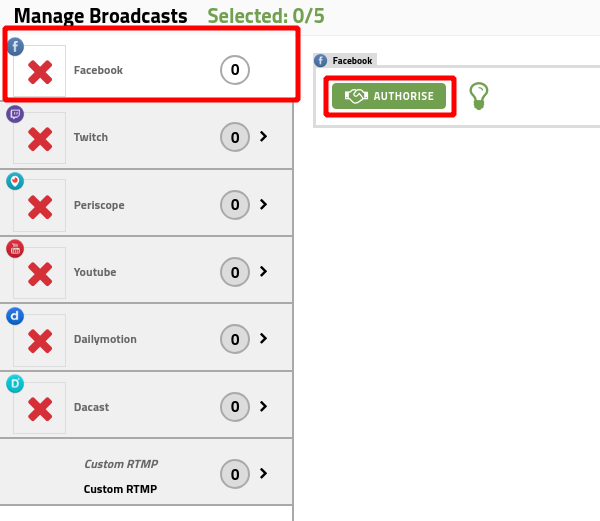Select the Twitch label text
Screen dimensions: 600x521
point(91,137)
